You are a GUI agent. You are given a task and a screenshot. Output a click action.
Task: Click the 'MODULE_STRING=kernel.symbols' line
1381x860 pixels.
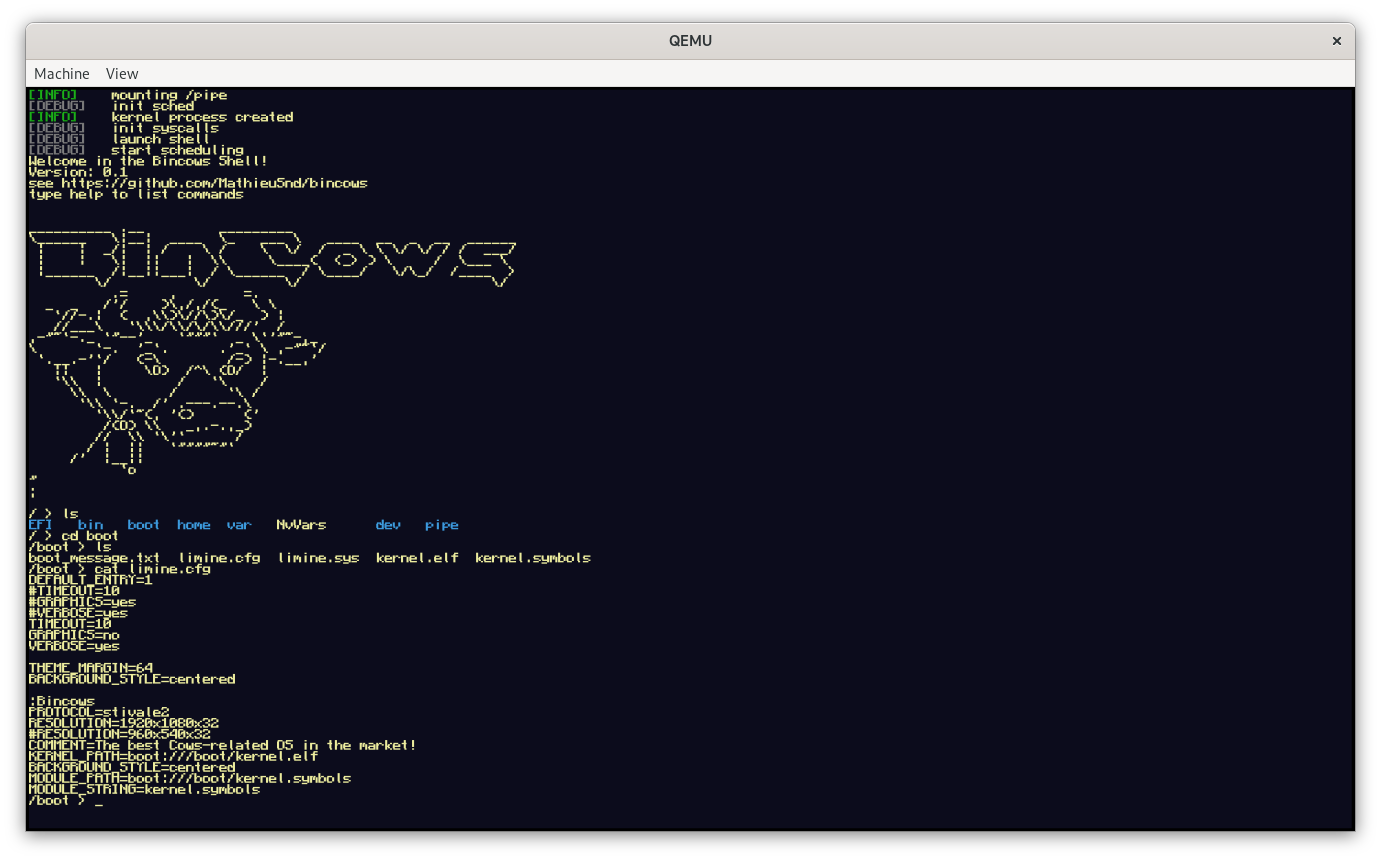click(x=145, y=789)
